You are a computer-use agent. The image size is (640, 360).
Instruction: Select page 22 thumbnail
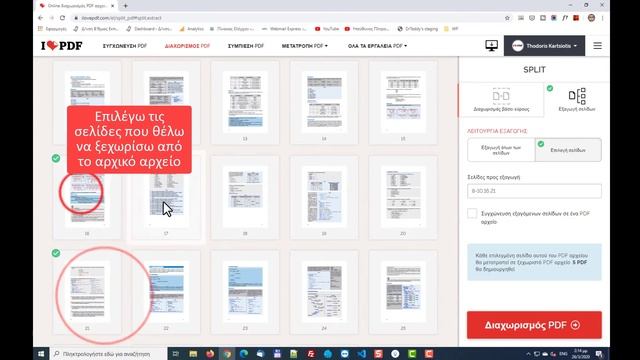[166, 292]
